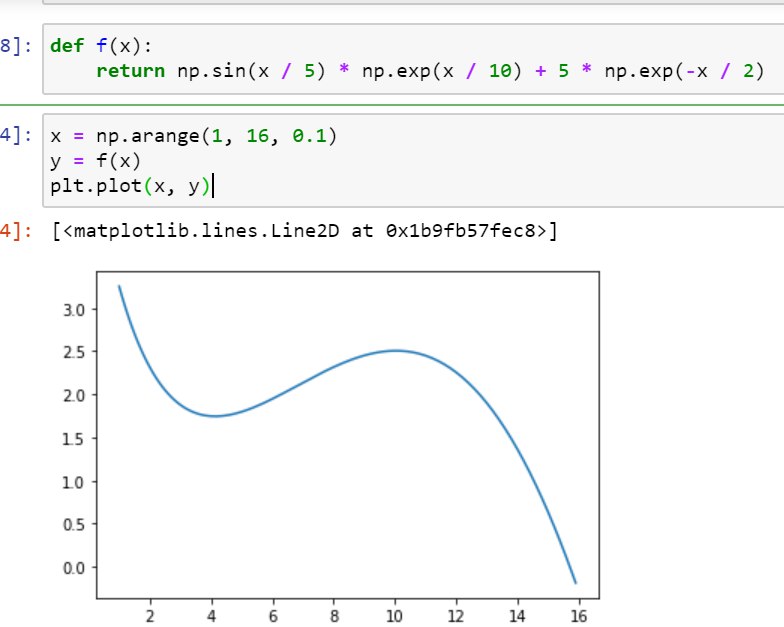The image size is (784, 627).
Task: Click the return np.sin line of code
Action: (x=430, y=71)
